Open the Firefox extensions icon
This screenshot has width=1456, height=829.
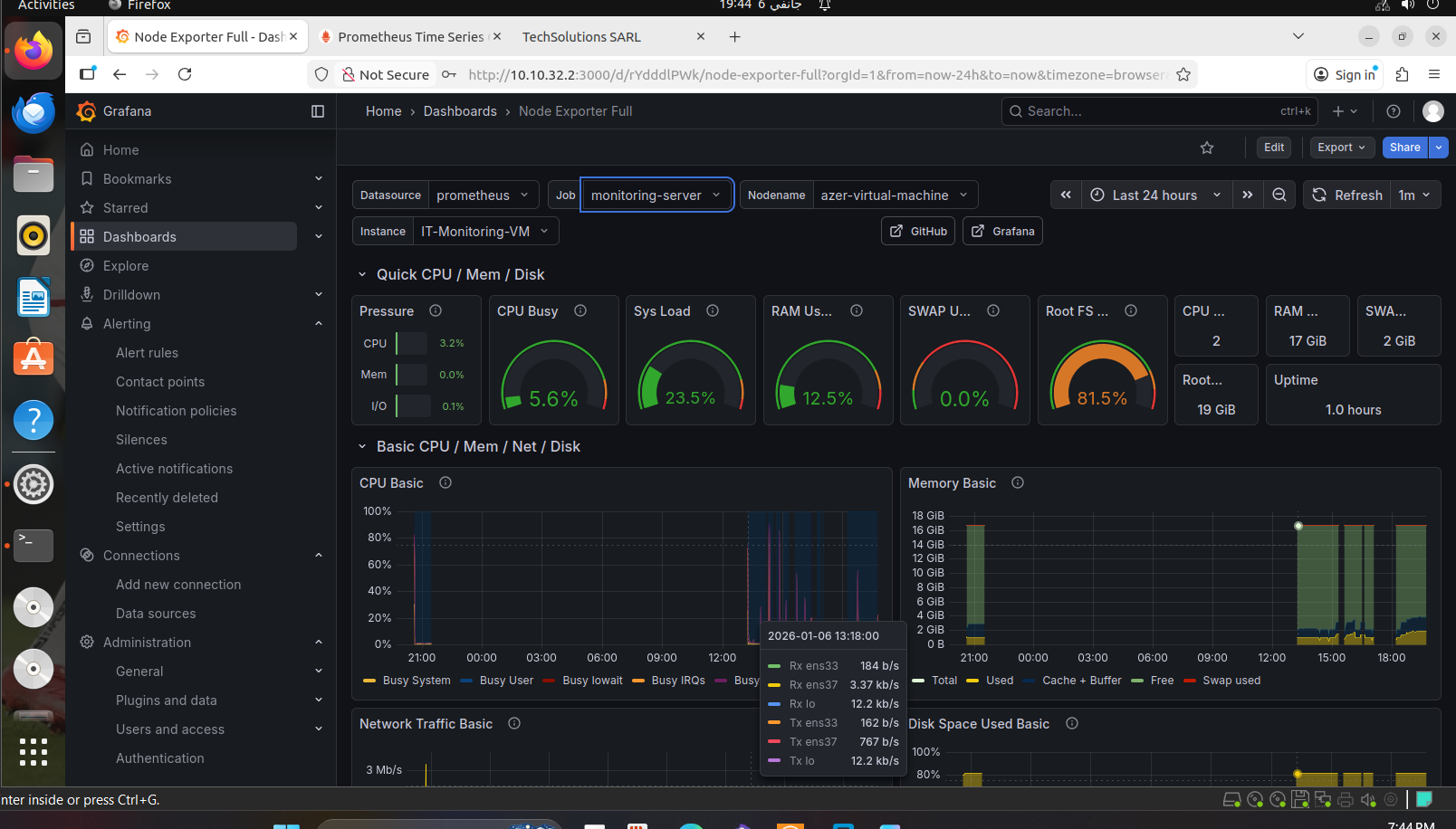1403,74
